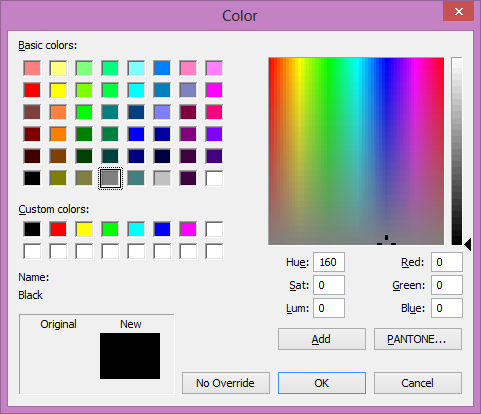Click the highlighted gray swatch in Basic colors
Viewport: 481px width, 414px height.
pyautogui.click(x=110, y=178)
